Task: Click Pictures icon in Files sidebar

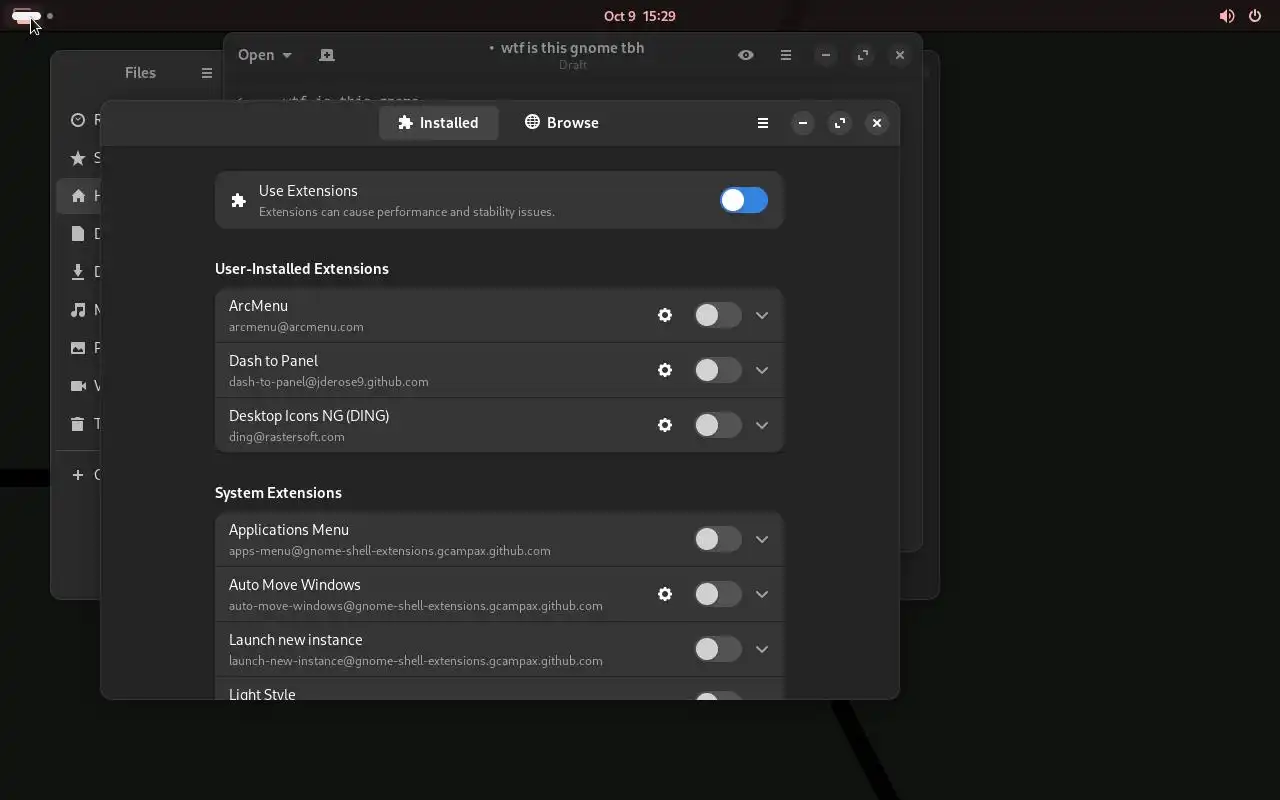Action: 78,348
